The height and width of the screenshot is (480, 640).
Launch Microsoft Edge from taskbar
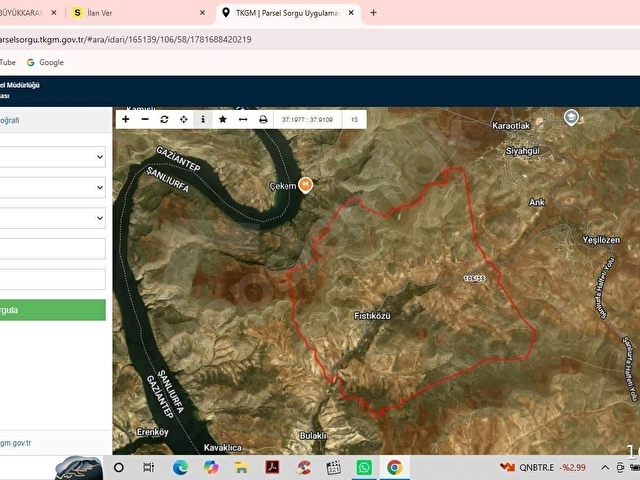pos(180,467)
